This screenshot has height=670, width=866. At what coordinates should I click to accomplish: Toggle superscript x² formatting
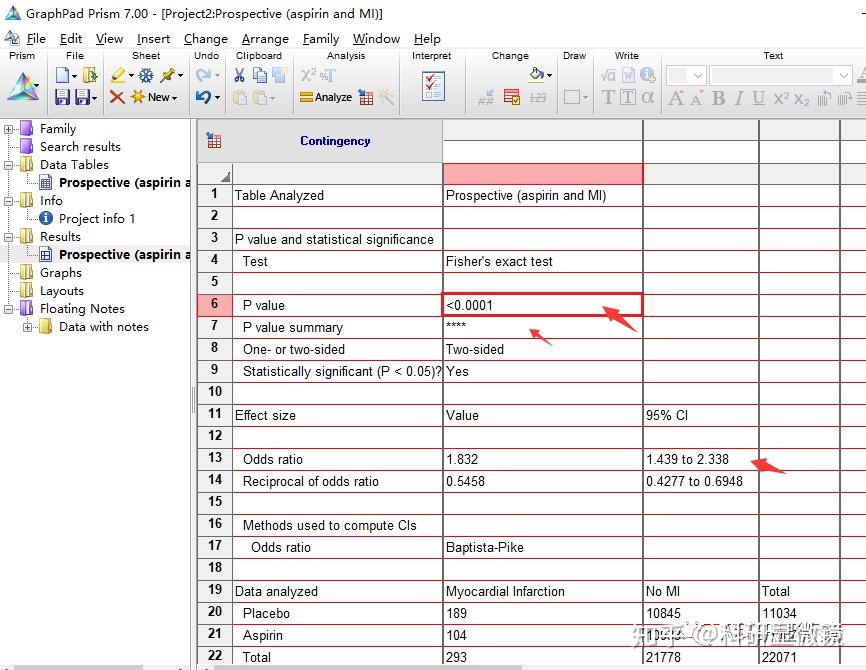point(781,98)
